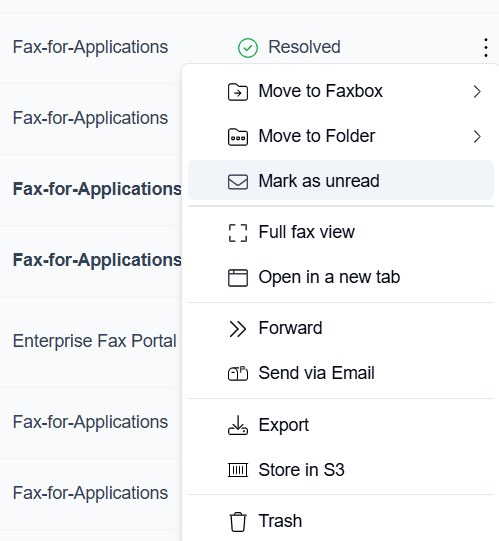This screenshot has height=541, width=499.
Task: Click the mailbox icon for Send via Email
Action: pyautogui.click(x=238, y=373)
